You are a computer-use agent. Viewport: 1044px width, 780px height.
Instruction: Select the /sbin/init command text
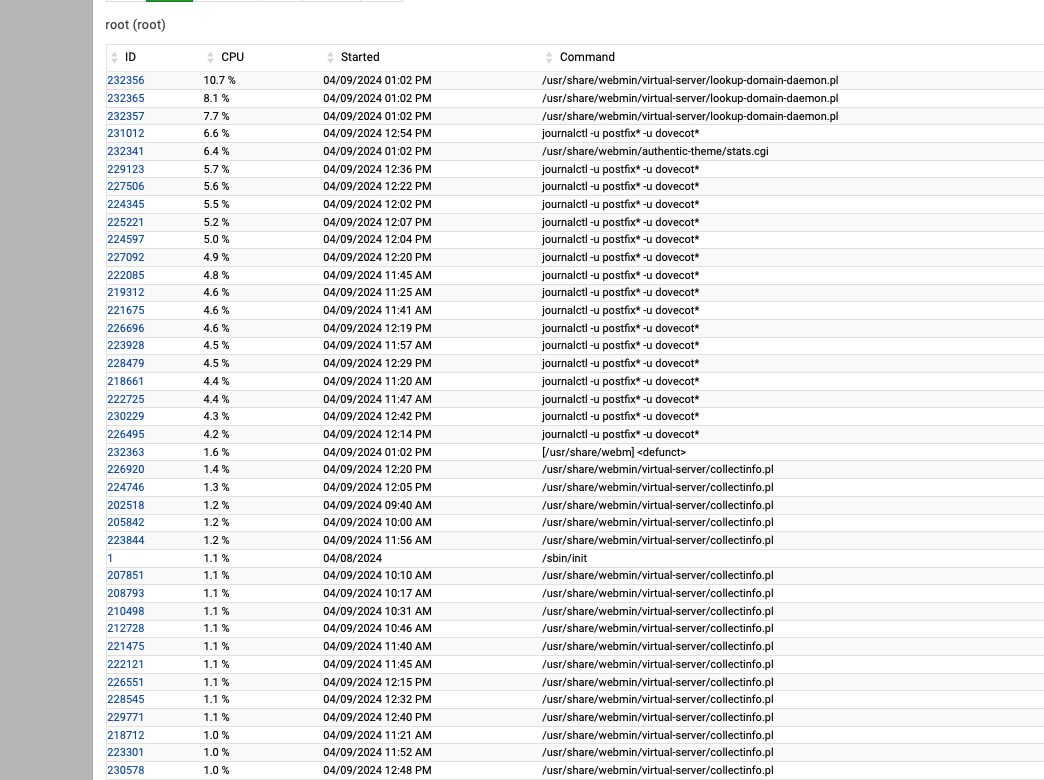coord(565,559)
